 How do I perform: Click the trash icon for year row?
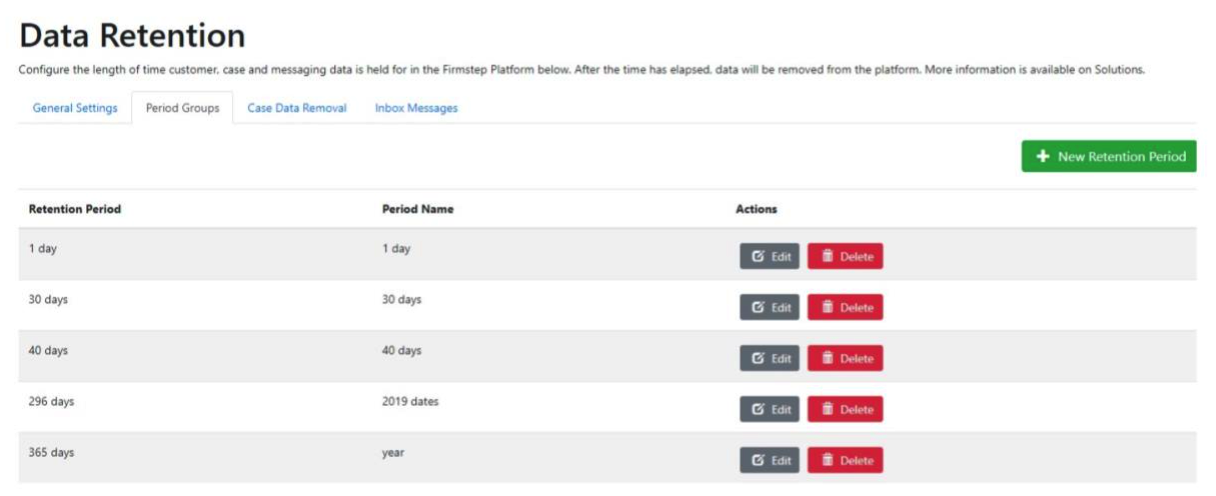pos(827,461)
